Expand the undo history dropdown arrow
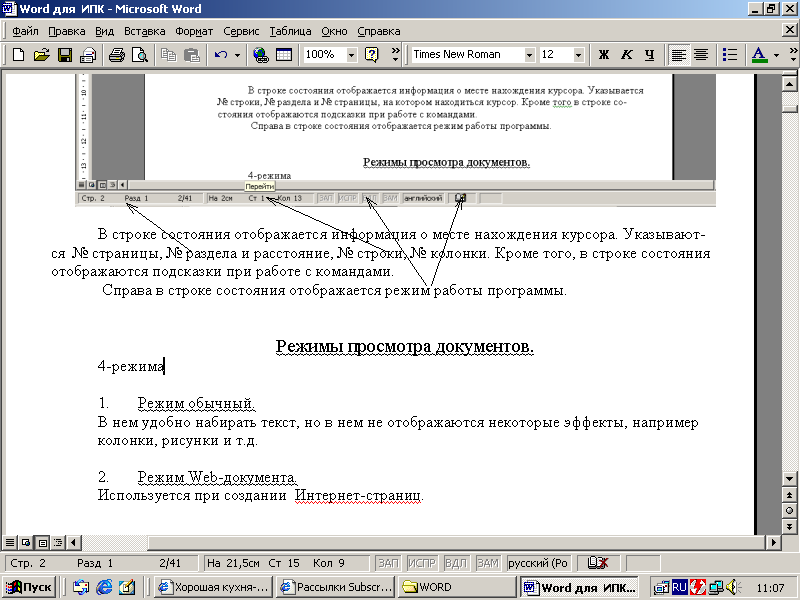 tap(237, 55)
